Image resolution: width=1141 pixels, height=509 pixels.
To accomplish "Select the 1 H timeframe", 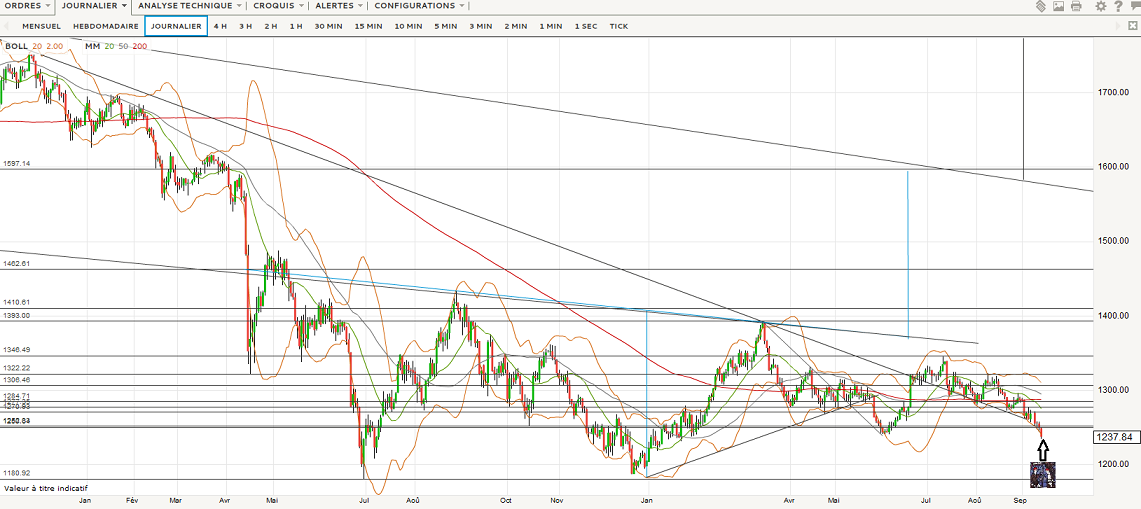I will (x=296, y=26).
